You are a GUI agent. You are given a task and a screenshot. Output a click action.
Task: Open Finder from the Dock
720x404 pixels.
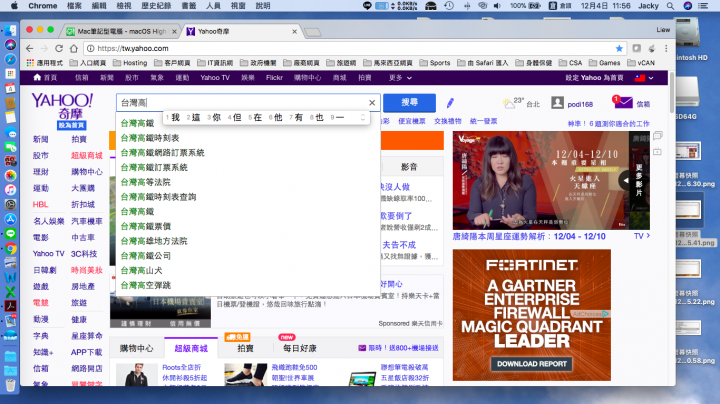tap(10, 30)
